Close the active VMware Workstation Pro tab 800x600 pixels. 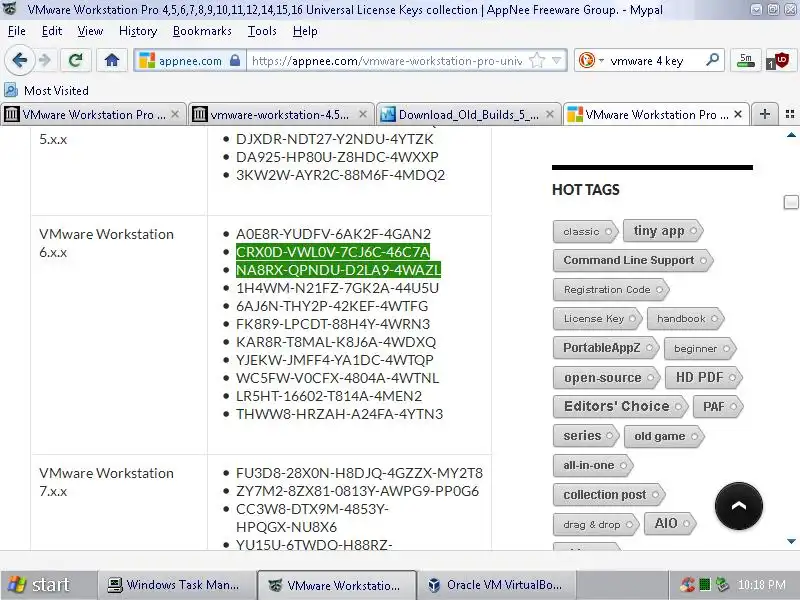738,114
